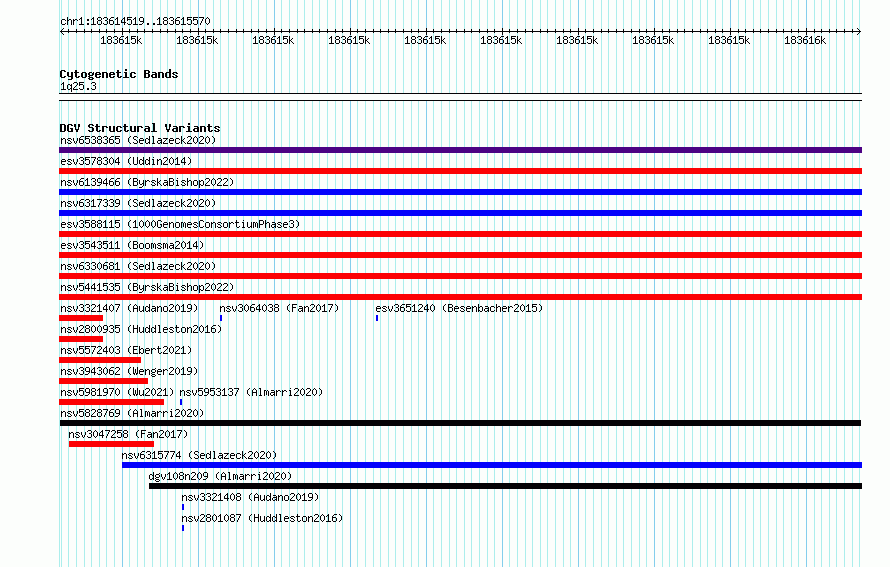
Task: Open the nsv3047258 (Fan2017) label
Action: 128,434
